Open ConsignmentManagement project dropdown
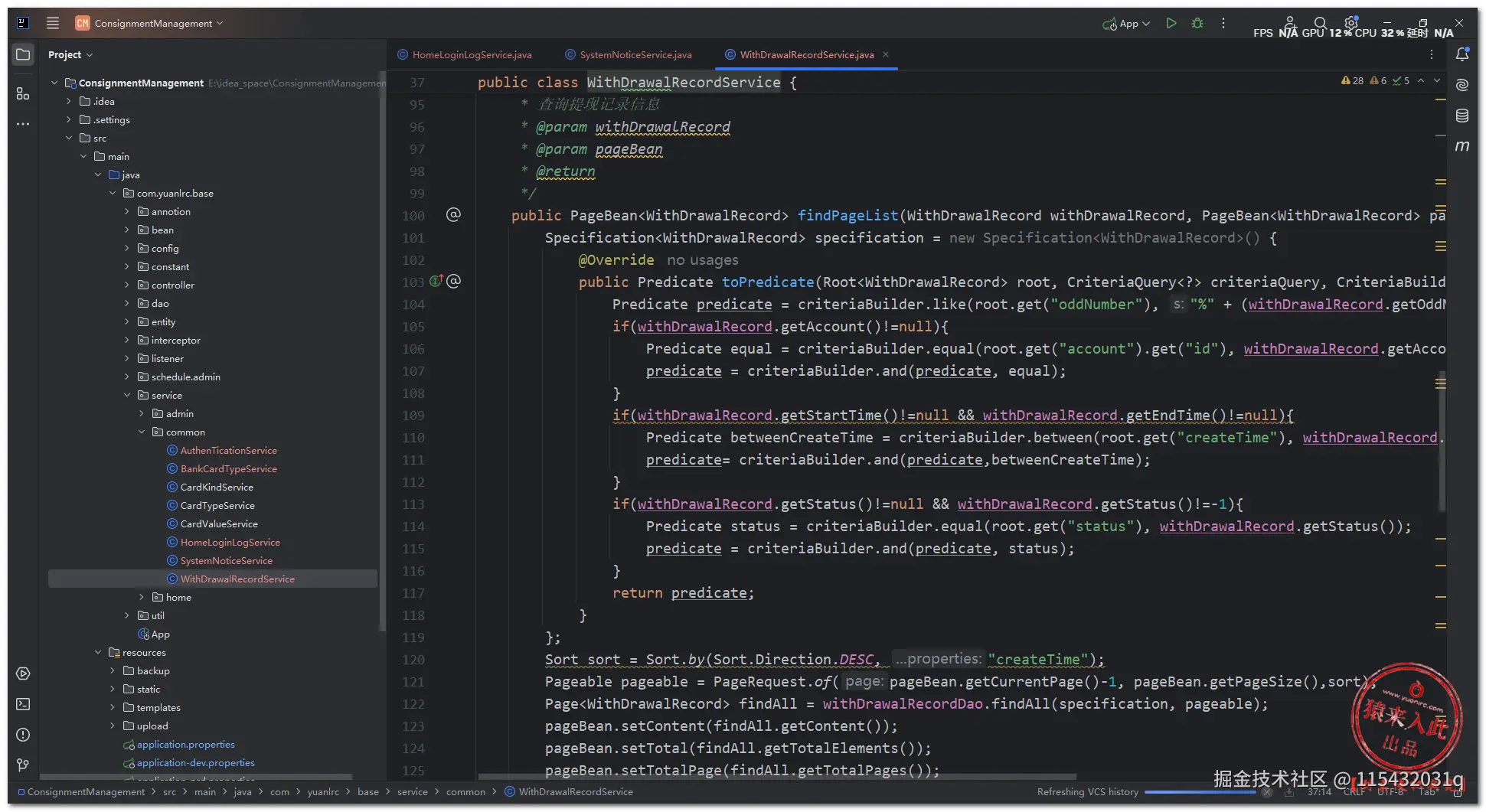 pos(149,23)
